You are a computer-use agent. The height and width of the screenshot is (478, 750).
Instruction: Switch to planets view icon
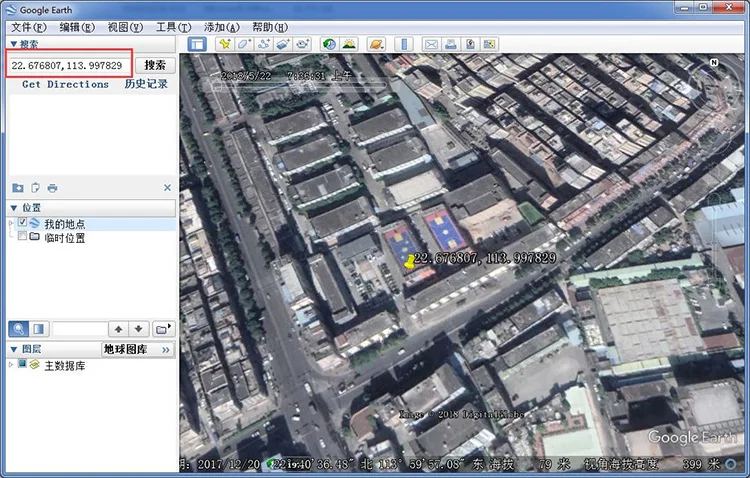coord(376,44)
